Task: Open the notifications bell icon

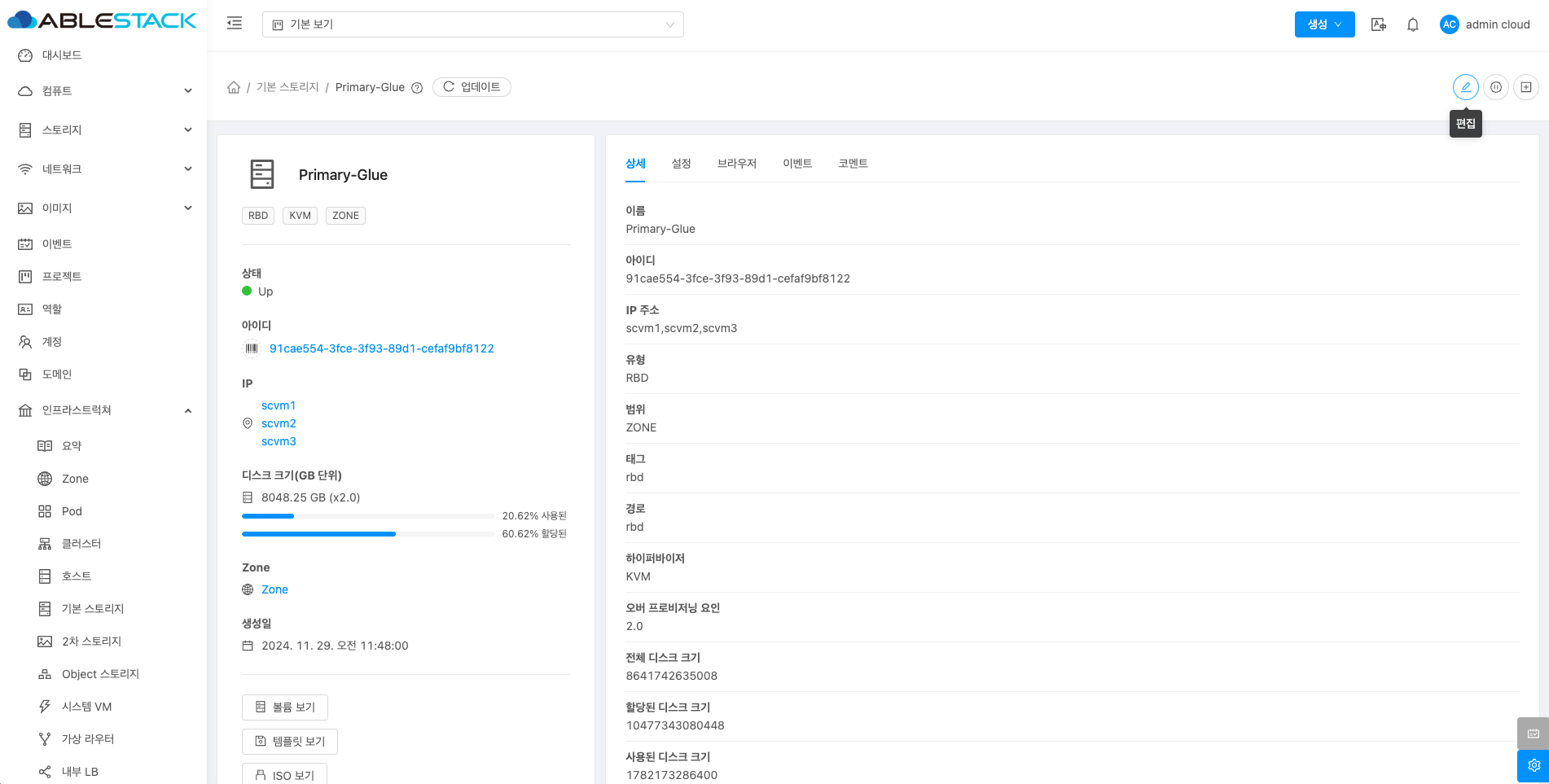Action: point(1413,24)
